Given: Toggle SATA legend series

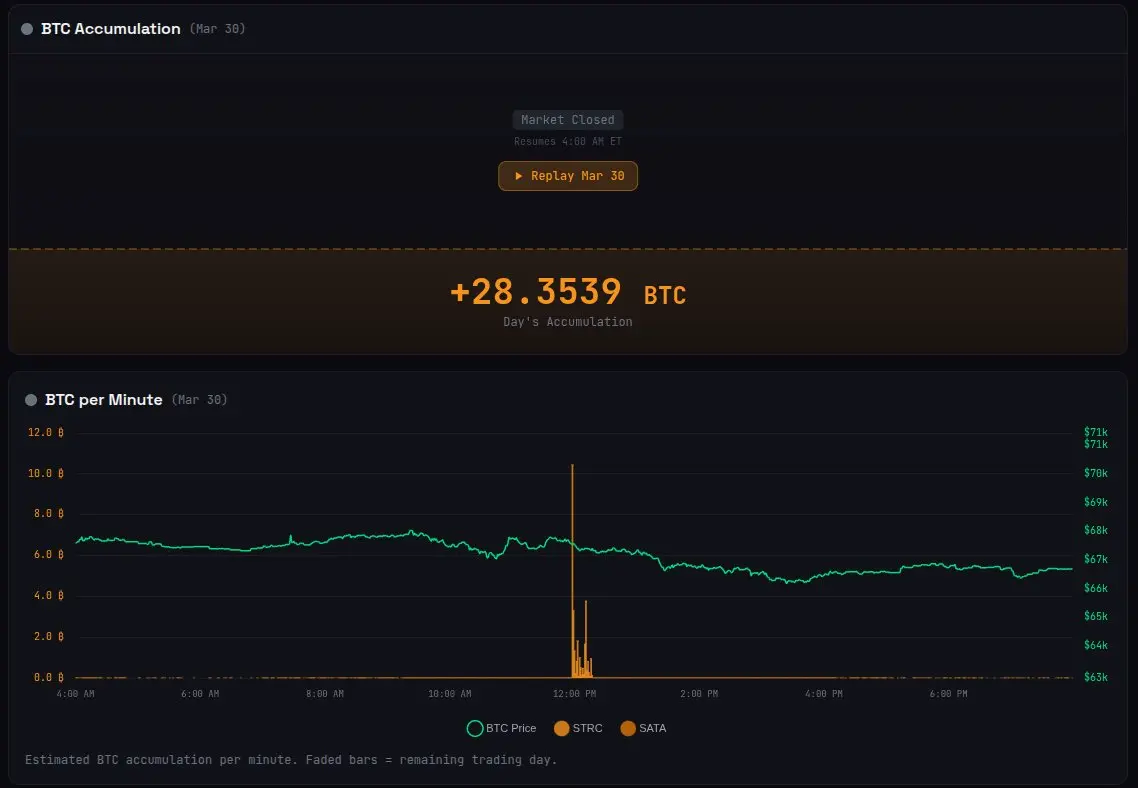Looking at the screenshot, I should tap(644, 729).
